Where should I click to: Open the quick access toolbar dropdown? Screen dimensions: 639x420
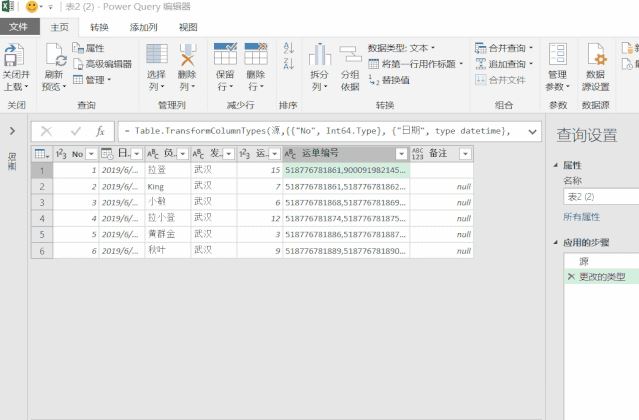[51, 7]
